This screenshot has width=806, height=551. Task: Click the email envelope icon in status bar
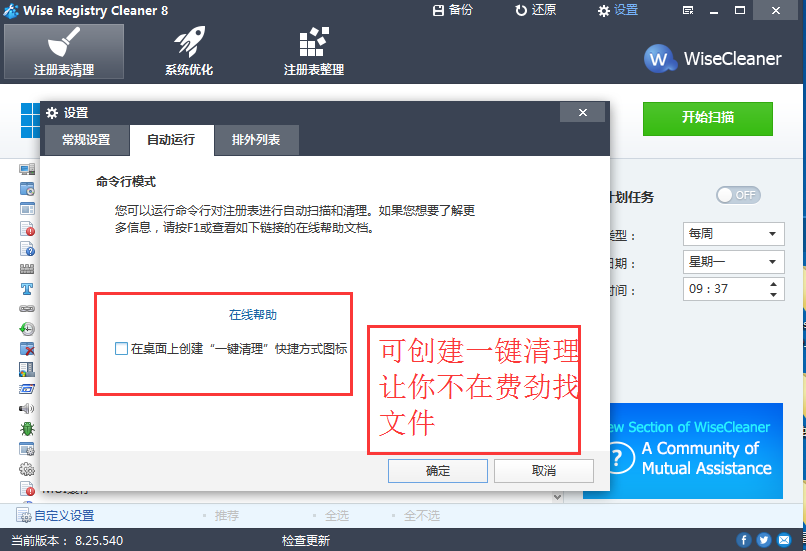click(784, 540)
